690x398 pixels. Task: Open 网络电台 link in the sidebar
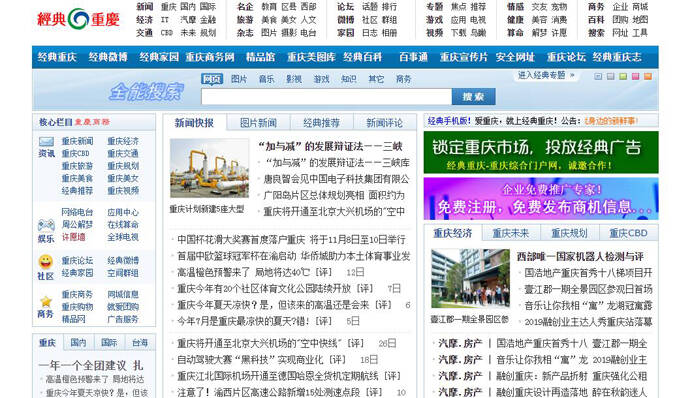coord(77,212)
